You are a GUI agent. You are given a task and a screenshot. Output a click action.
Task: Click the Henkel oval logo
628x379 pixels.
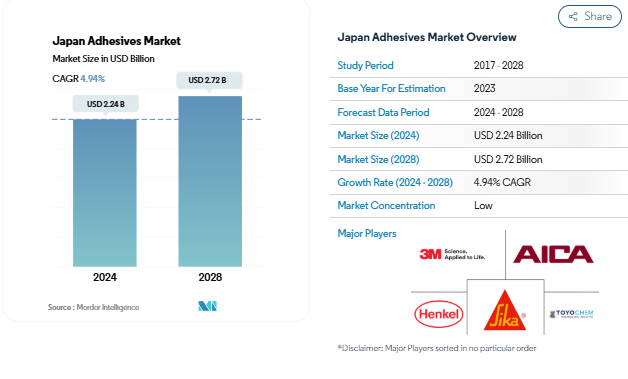(x=439, y=314)
